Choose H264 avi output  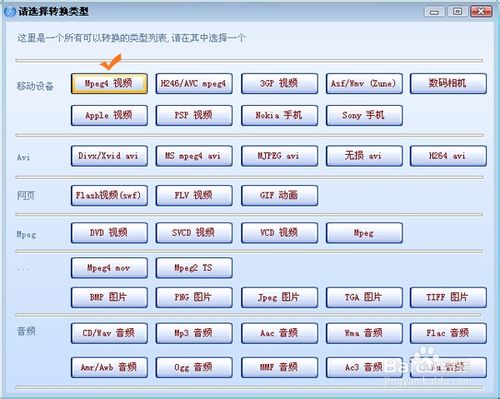(x=448, y=156)
